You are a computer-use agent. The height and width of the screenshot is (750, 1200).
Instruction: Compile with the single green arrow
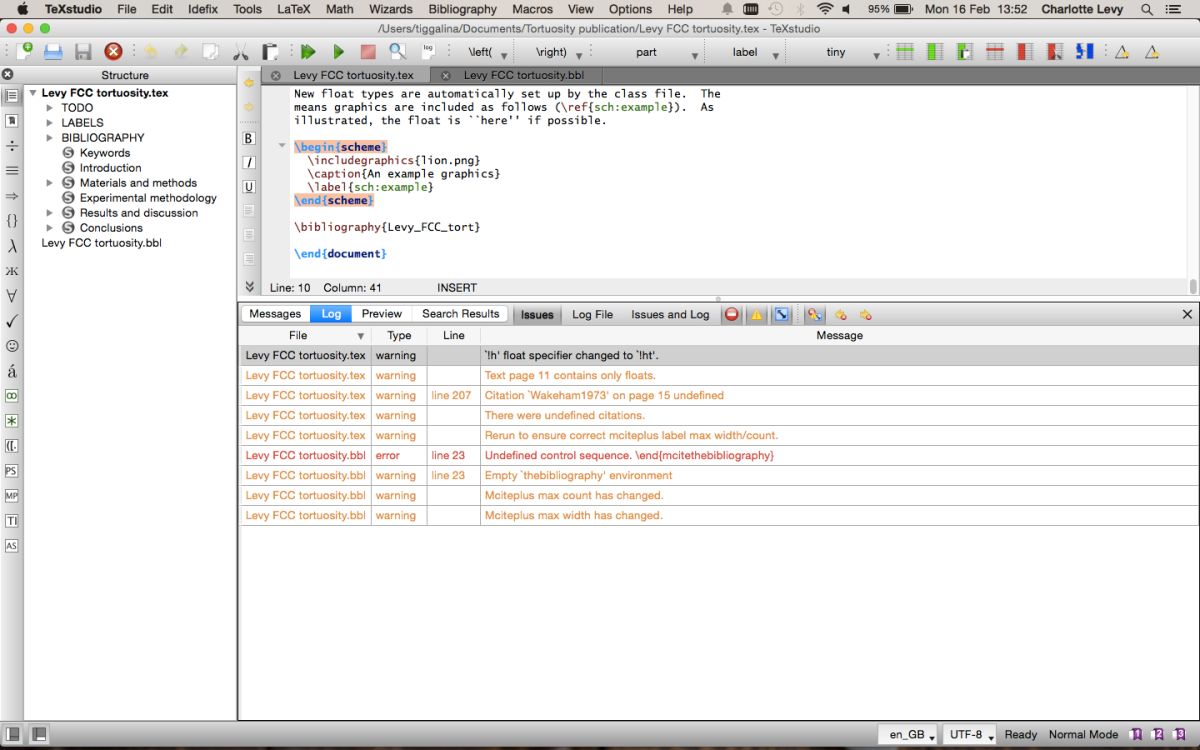pyautogui.click(x=338, y=51)
